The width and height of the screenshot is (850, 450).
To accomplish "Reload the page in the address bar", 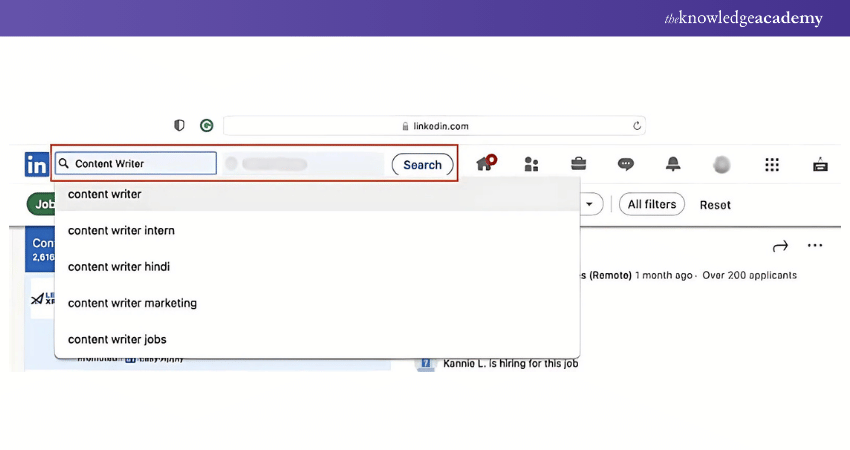I will tap(637, 126).
